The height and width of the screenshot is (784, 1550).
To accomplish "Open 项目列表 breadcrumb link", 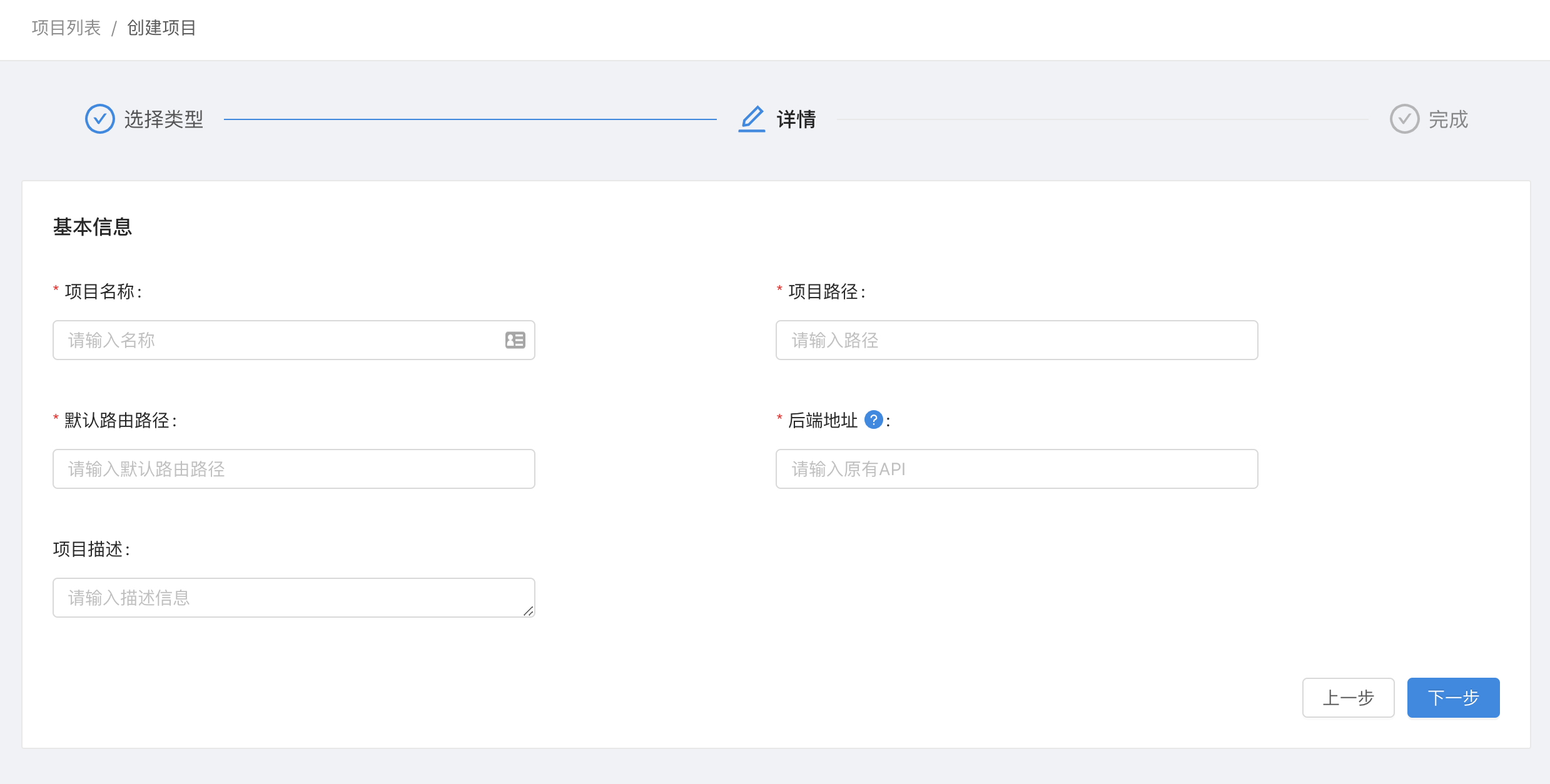I will 66,28.
